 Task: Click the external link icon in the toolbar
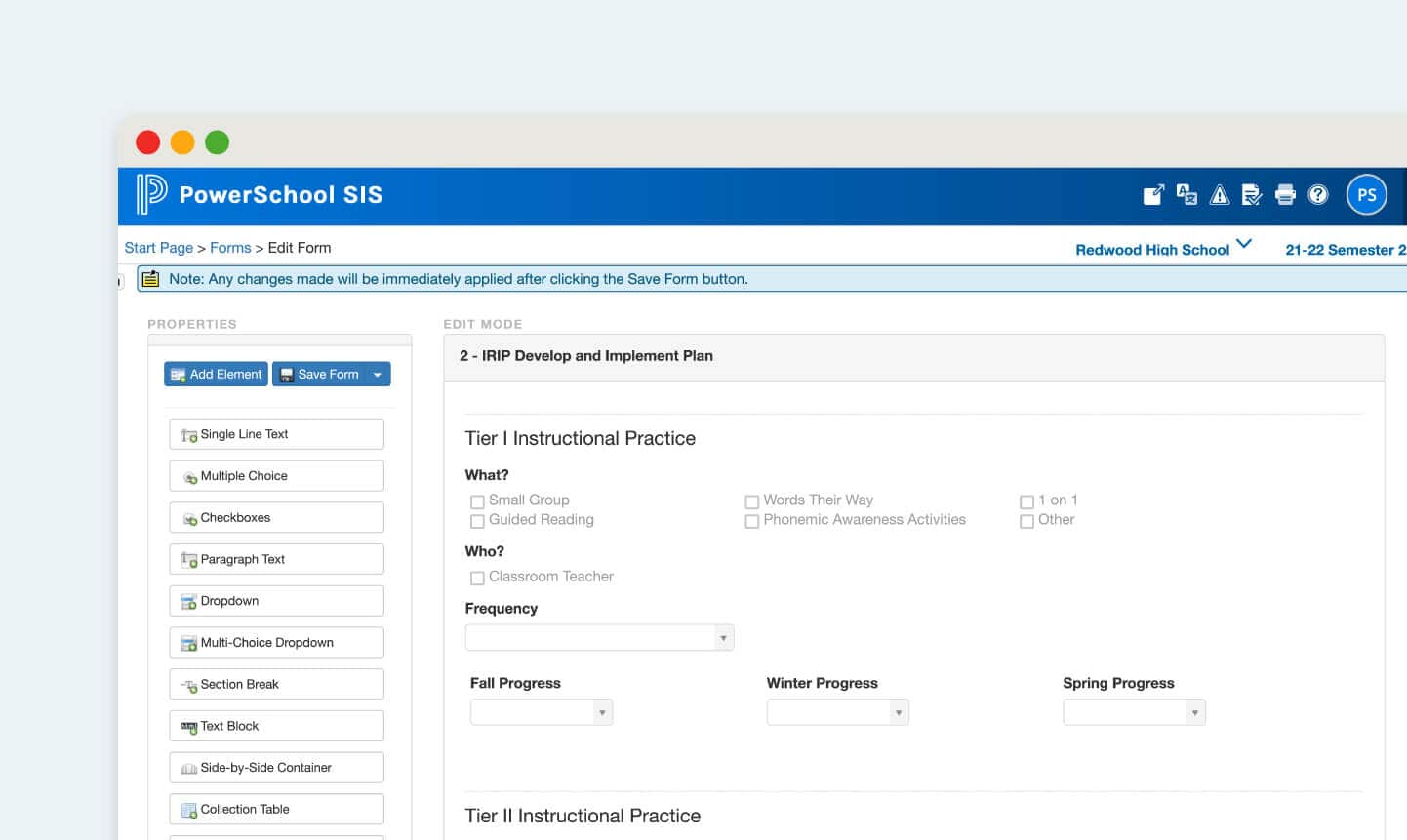pos(1153,194)
